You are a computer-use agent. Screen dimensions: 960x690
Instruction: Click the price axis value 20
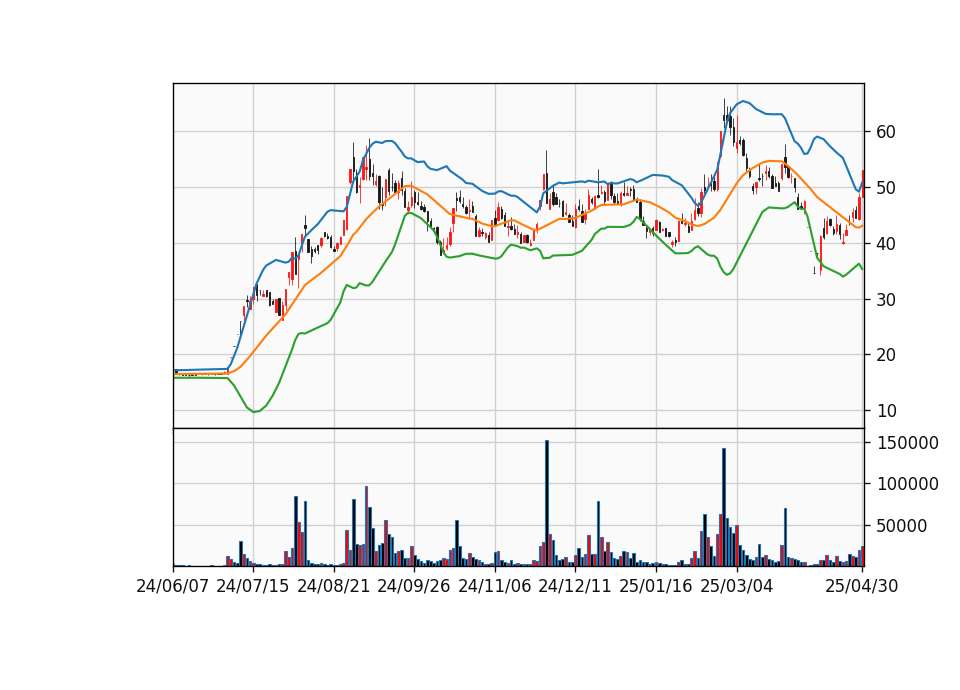tap(886, 355)
